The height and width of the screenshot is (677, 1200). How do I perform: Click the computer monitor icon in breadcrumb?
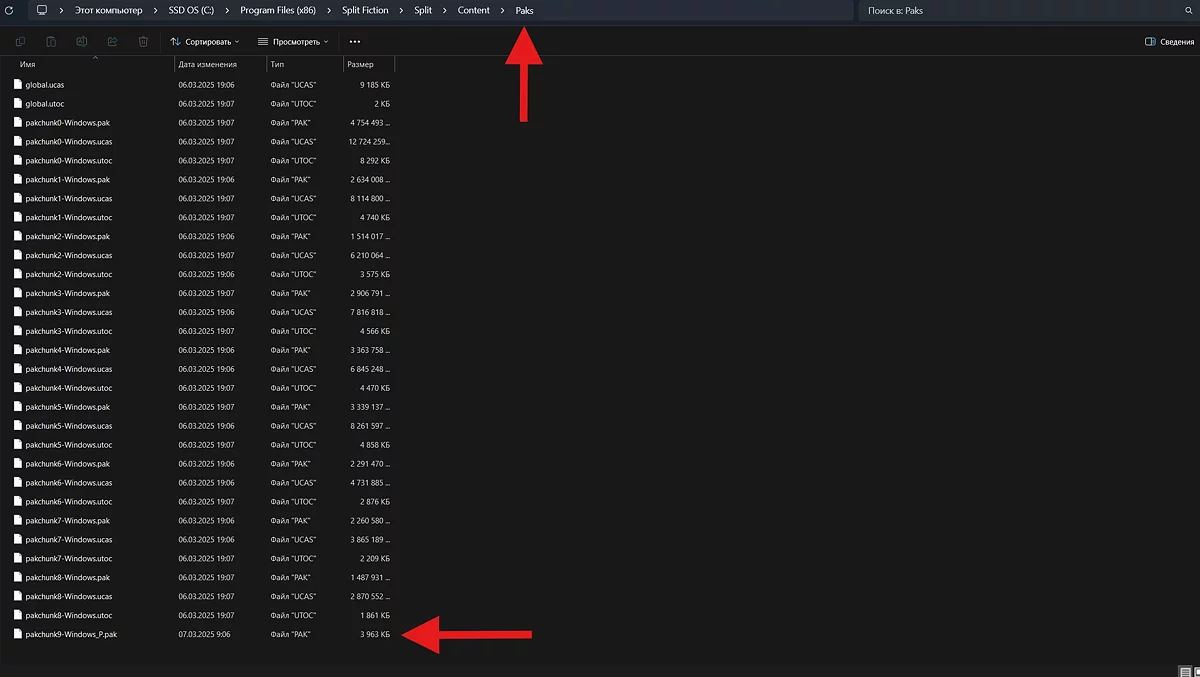click(42, 10)
